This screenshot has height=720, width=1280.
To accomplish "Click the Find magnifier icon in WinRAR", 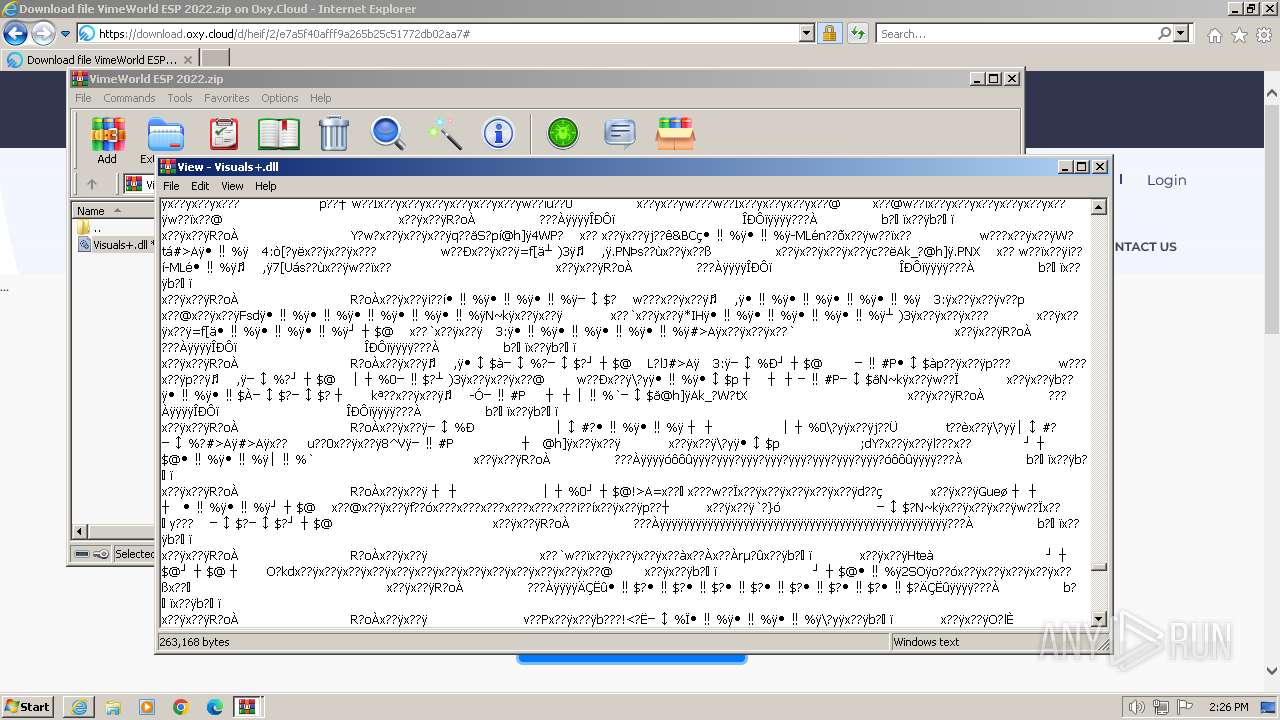I will (388, 133).
